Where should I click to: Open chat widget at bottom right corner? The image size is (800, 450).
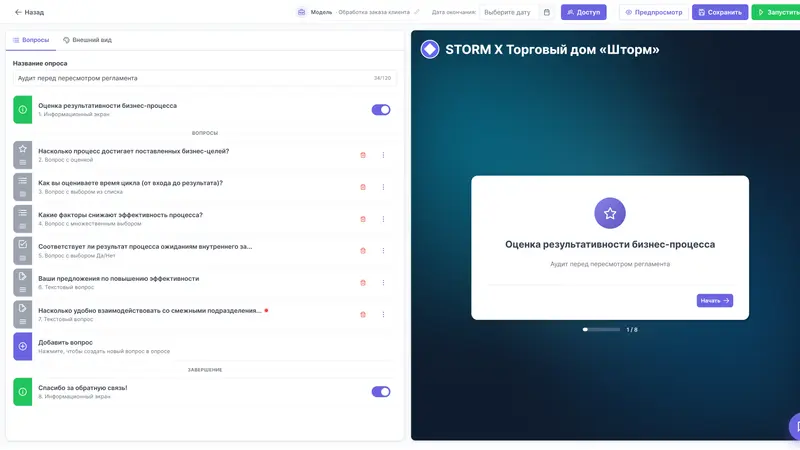point(795,427)
